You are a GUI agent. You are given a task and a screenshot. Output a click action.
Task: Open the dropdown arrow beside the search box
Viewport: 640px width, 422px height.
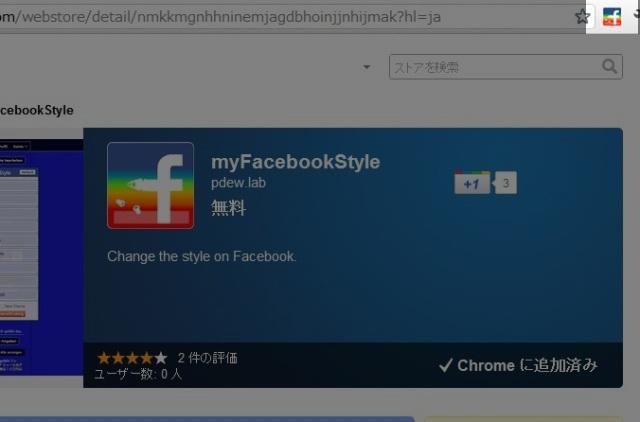[x=367, y=67]
